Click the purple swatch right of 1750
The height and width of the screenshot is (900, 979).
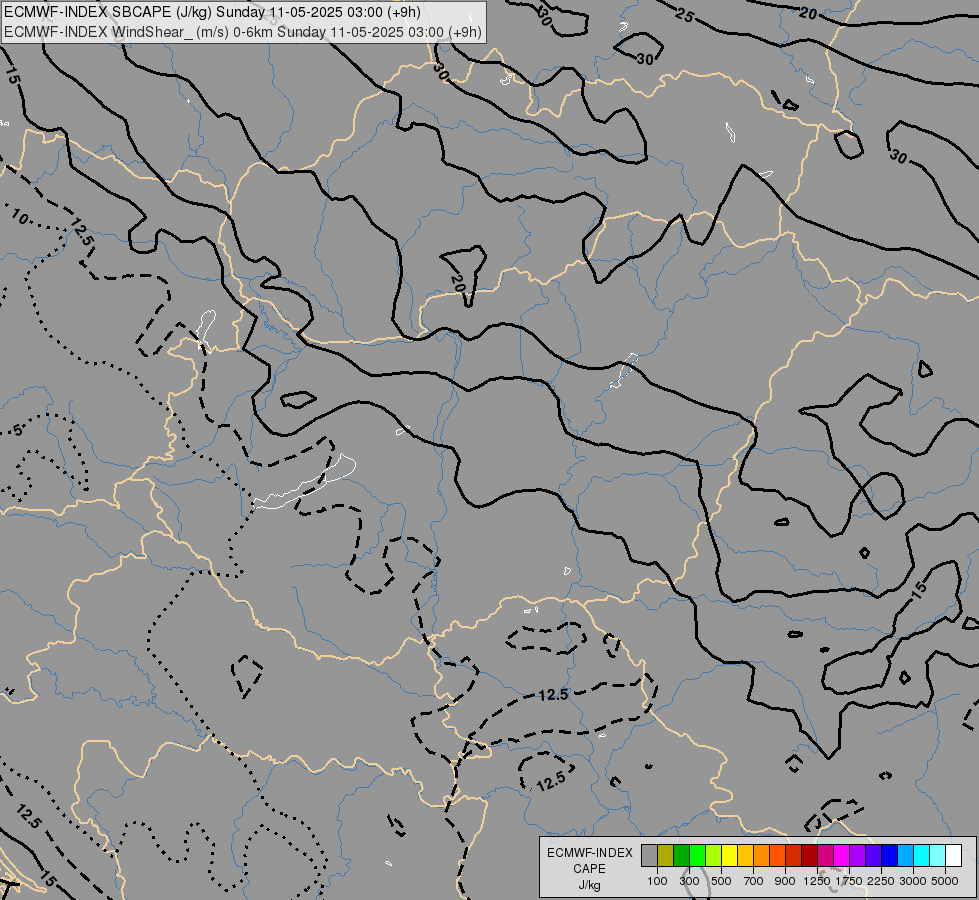[857, 855]
